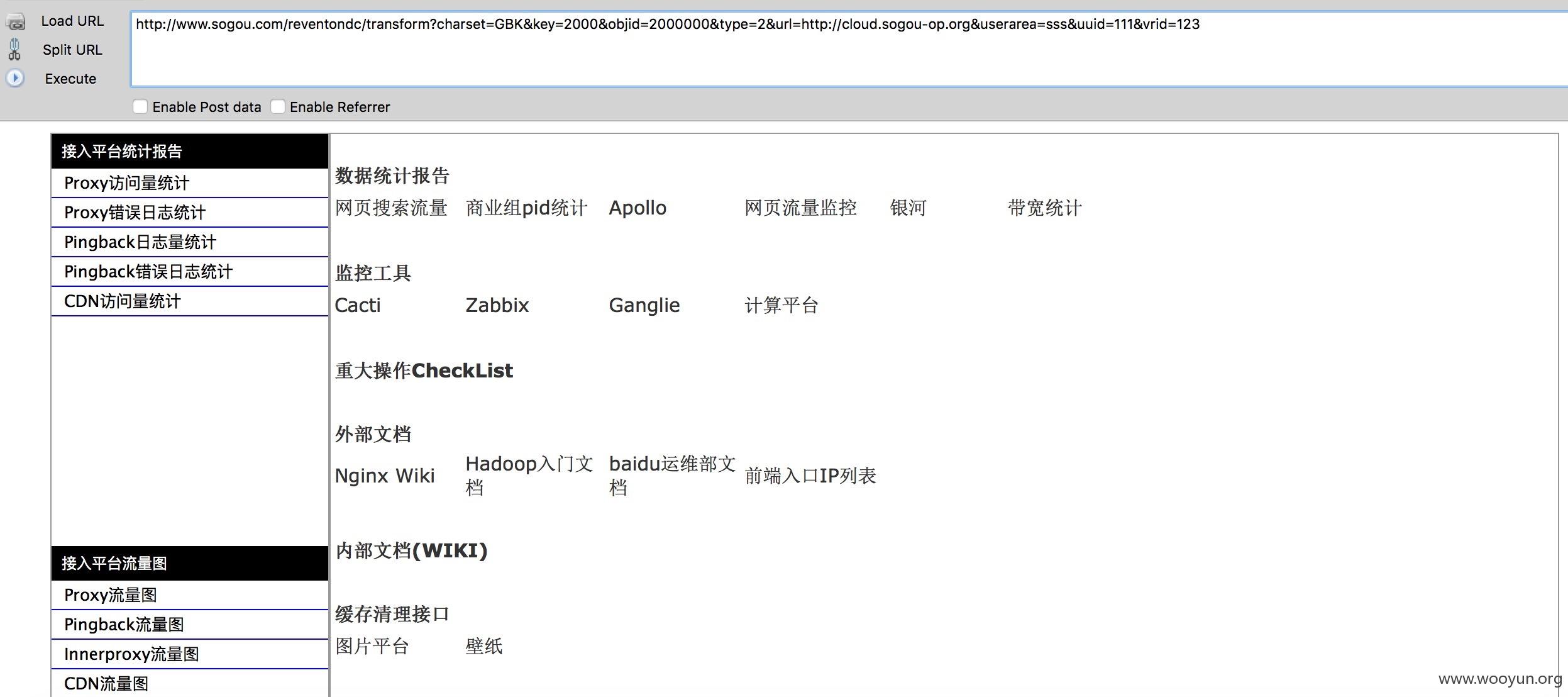Enable the Referrer checkbox
Image resolution: width=1568 pixels, height=697 pixels.
[278, 106]
